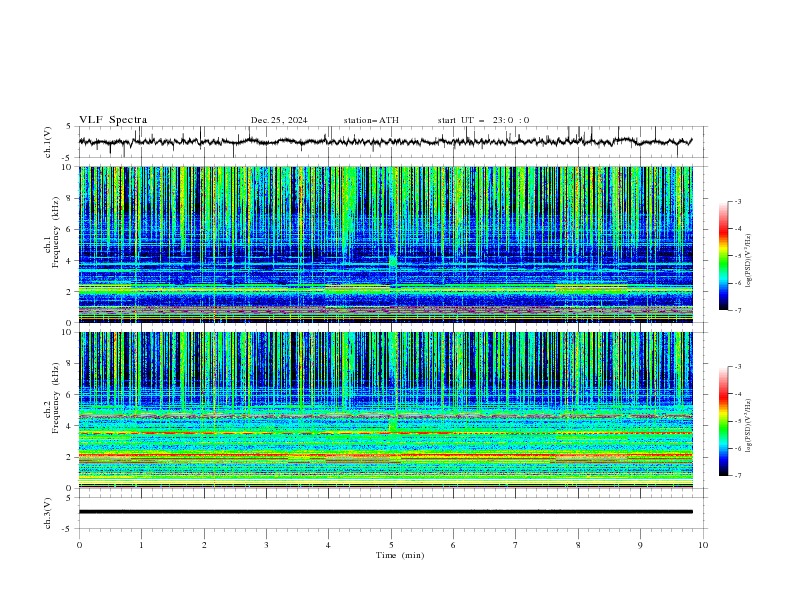Click the time axis tick label "1"
792x612 pixels.
141,545
